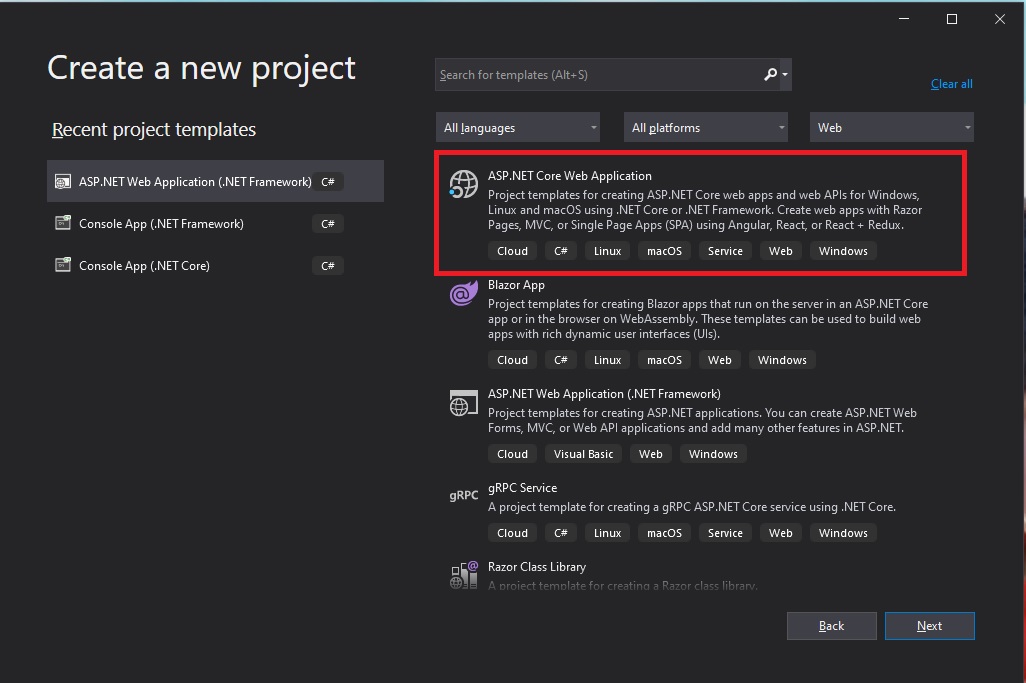
Task: Close the Create a new project window
Action: pyautogui.click(x=1000, y=19)
